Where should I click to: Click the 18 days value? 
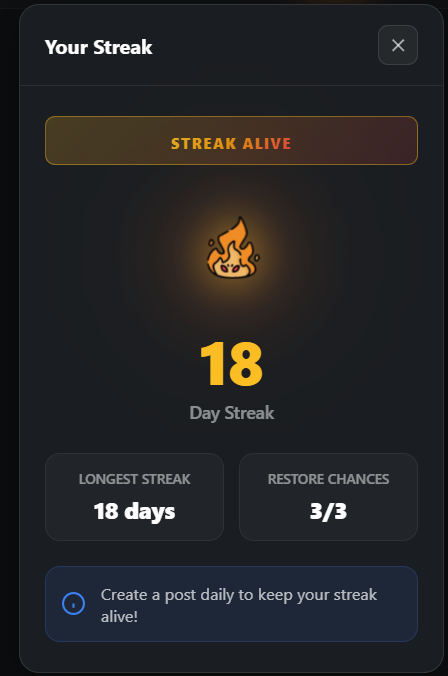[x=135, y=512]
